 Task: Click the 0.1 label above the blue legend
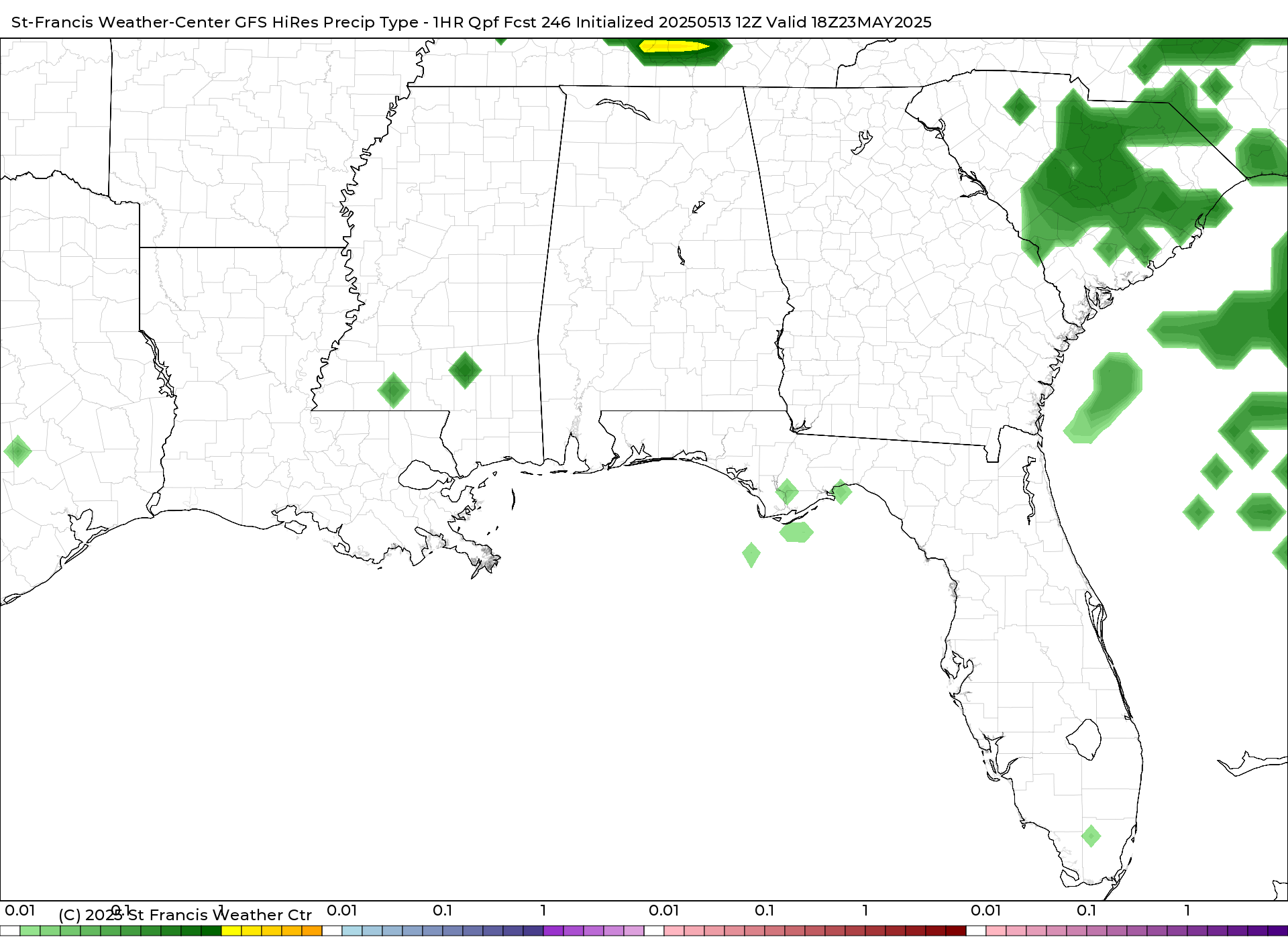coord(442,910)
